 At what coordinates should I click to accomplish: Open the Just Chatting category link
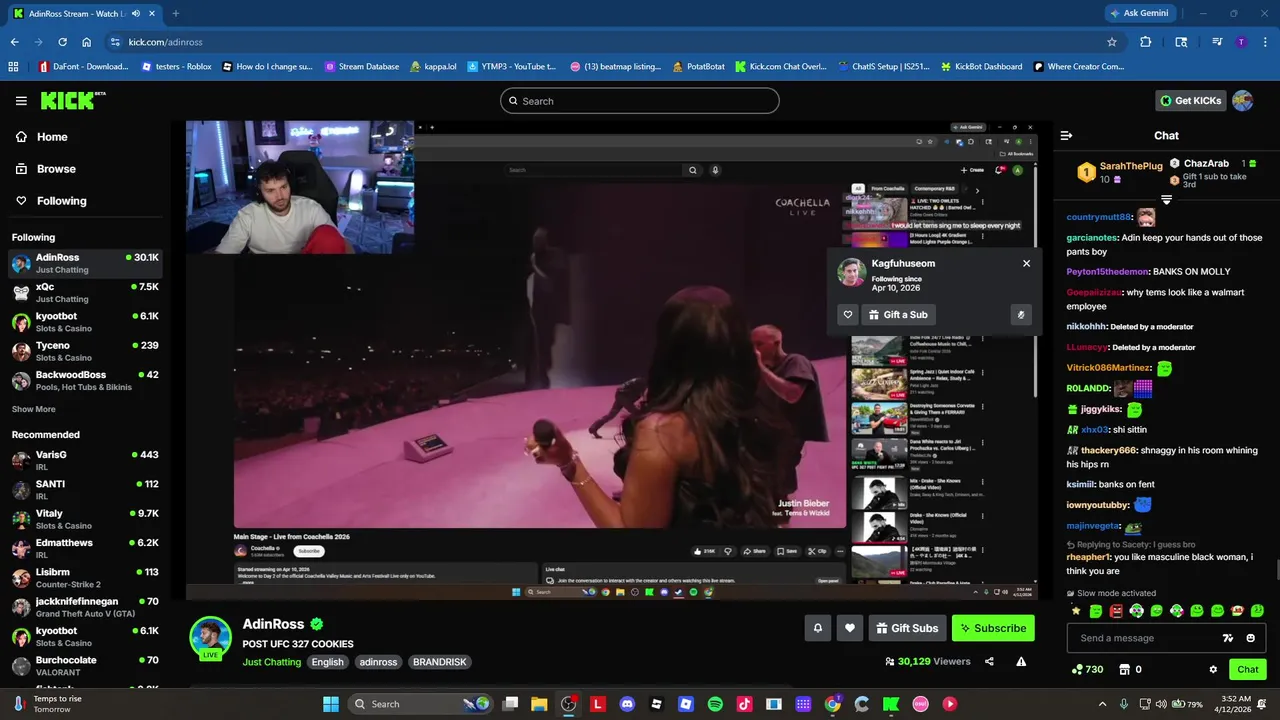[x=271, y=662]
